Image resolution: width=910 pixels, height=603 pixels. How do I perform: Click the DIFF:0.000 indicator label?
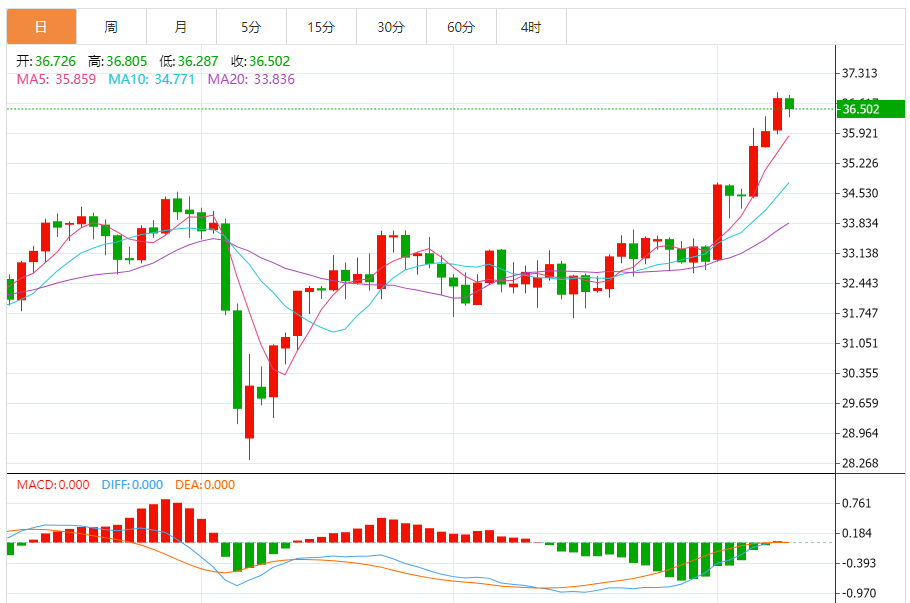(x=132, y=485)
